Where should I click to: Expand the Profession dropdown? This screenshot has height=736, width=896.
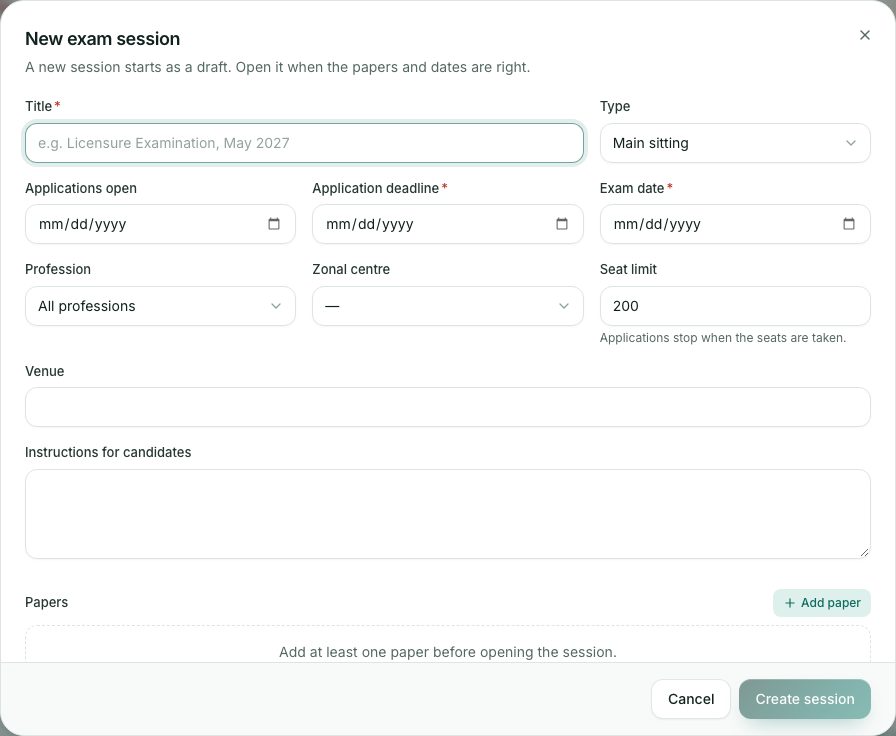point(161,306)
